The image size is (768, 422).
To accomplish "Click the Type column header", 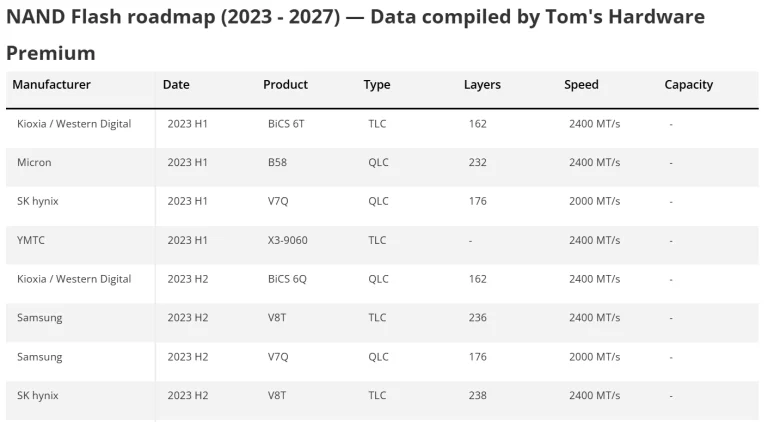I will coord(377,85).
